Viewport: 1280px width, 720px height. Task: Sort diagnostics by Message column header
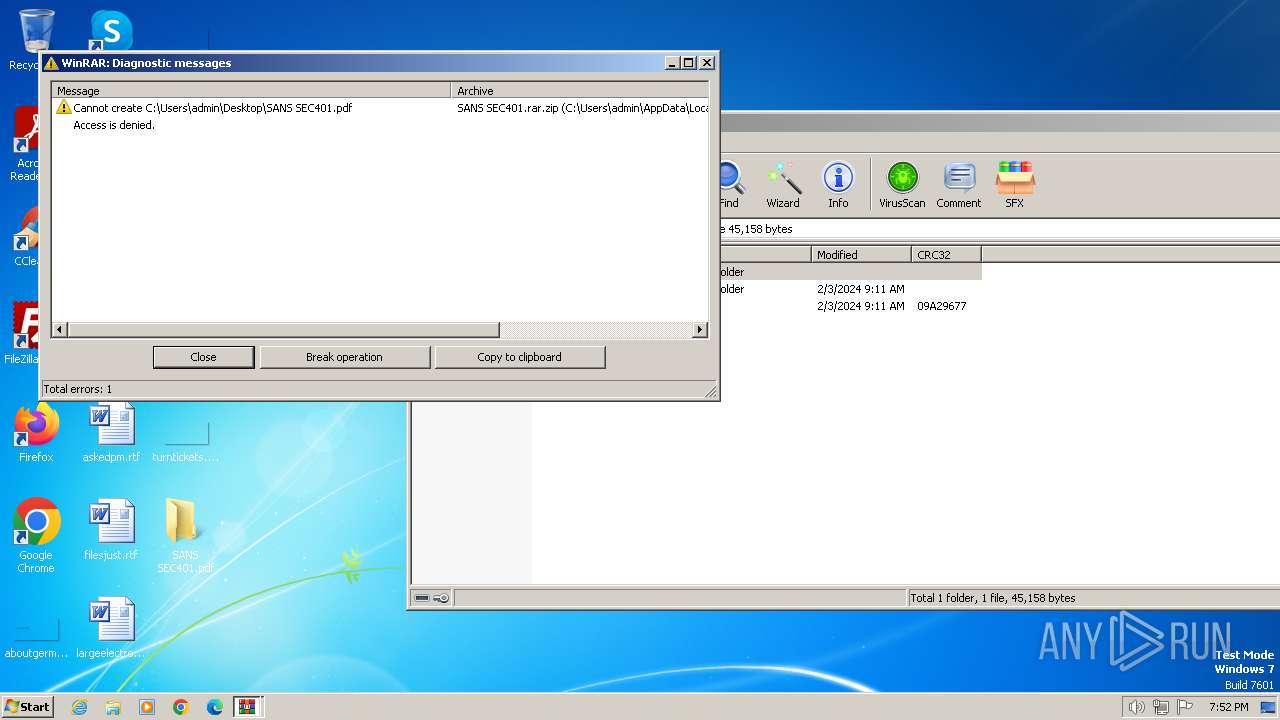tap(251, 90)
